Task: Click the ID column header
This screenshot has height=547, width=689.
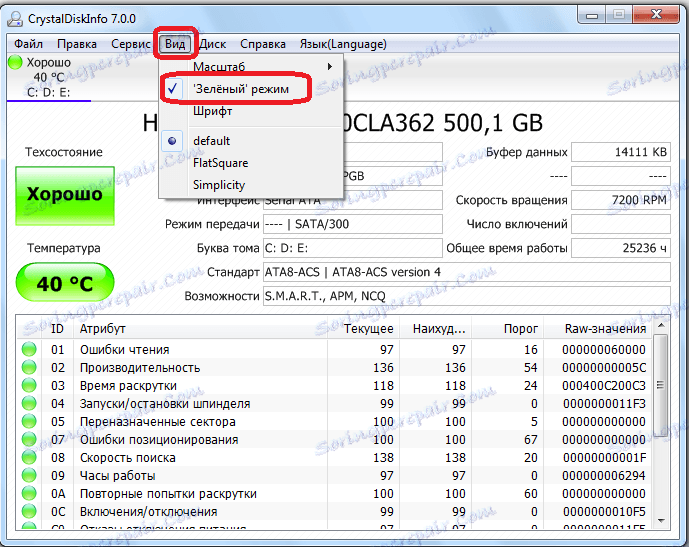Action: [x=57, y=329]
